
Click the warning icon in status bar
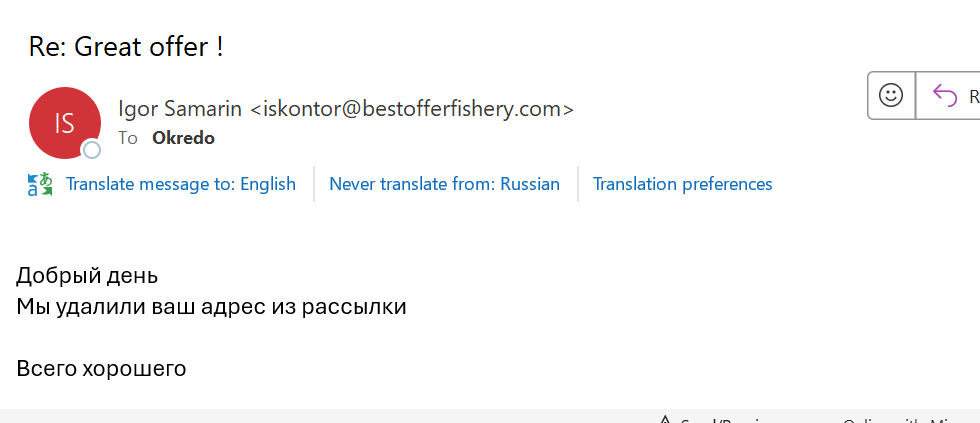click(x=665, y=419)
